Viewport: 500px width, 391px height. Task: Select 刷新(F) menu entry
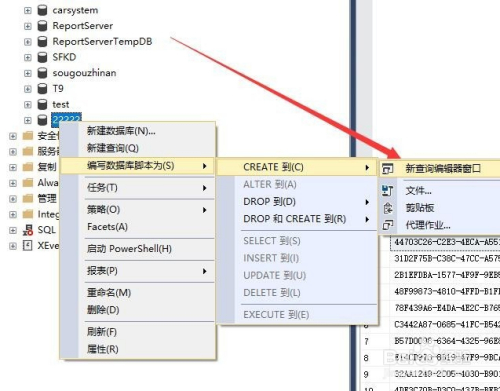click(x=137, y=332)
